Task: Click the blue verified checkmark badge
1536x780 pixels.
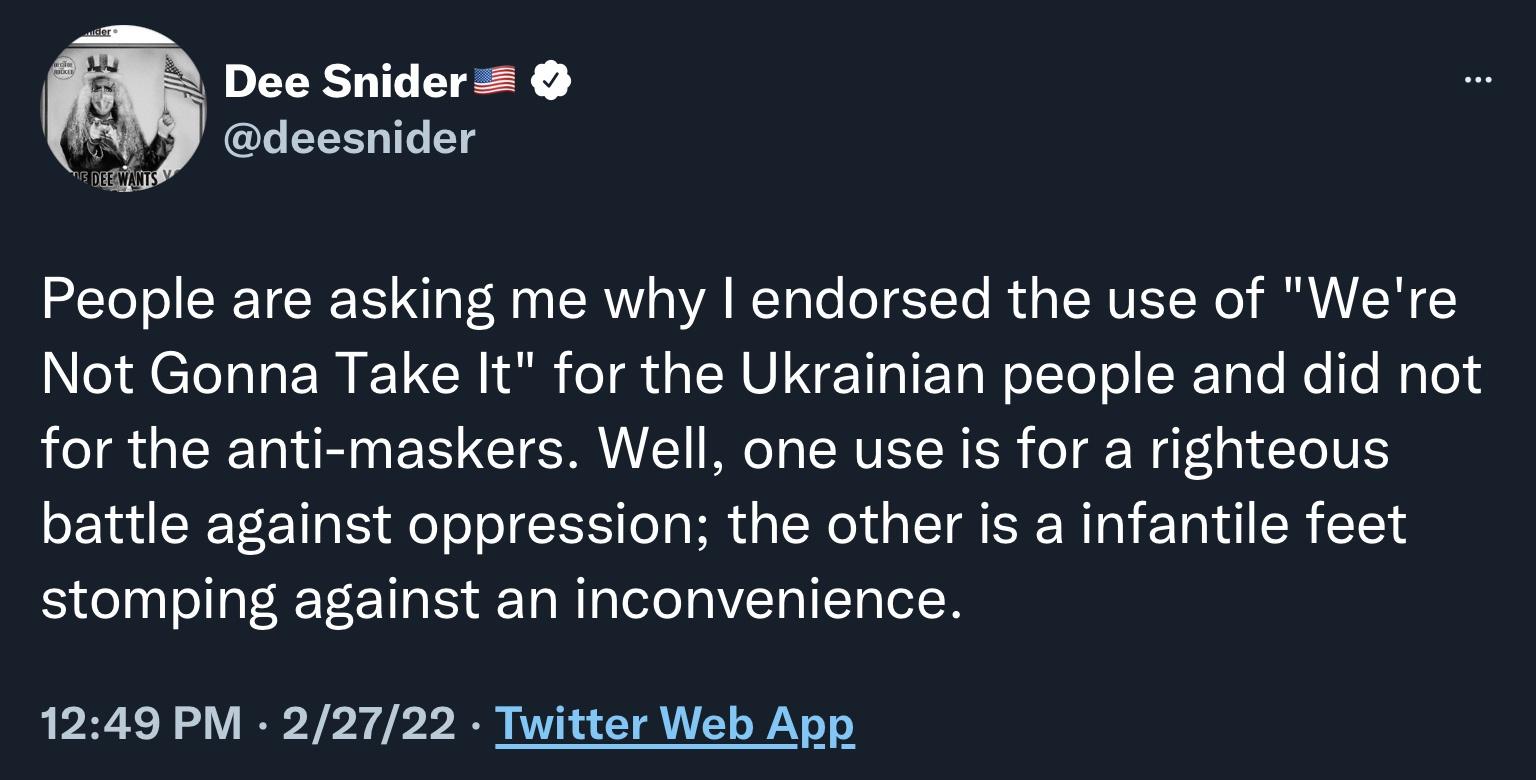Action: (x=551, y=82)
